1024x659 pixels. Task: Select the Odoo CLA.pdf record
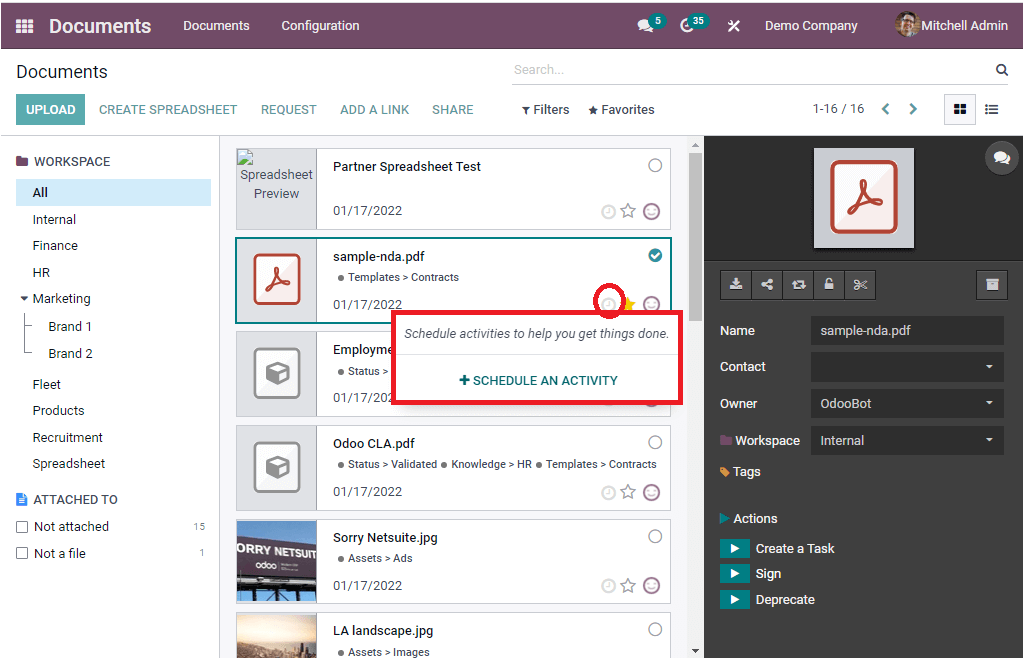[655, 442]
